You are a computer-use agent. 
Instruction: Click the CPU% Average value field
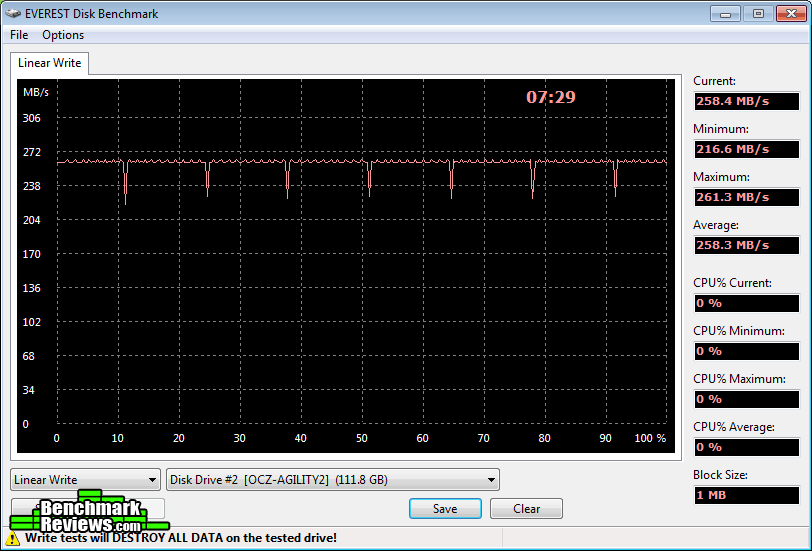tap(747, 447)
